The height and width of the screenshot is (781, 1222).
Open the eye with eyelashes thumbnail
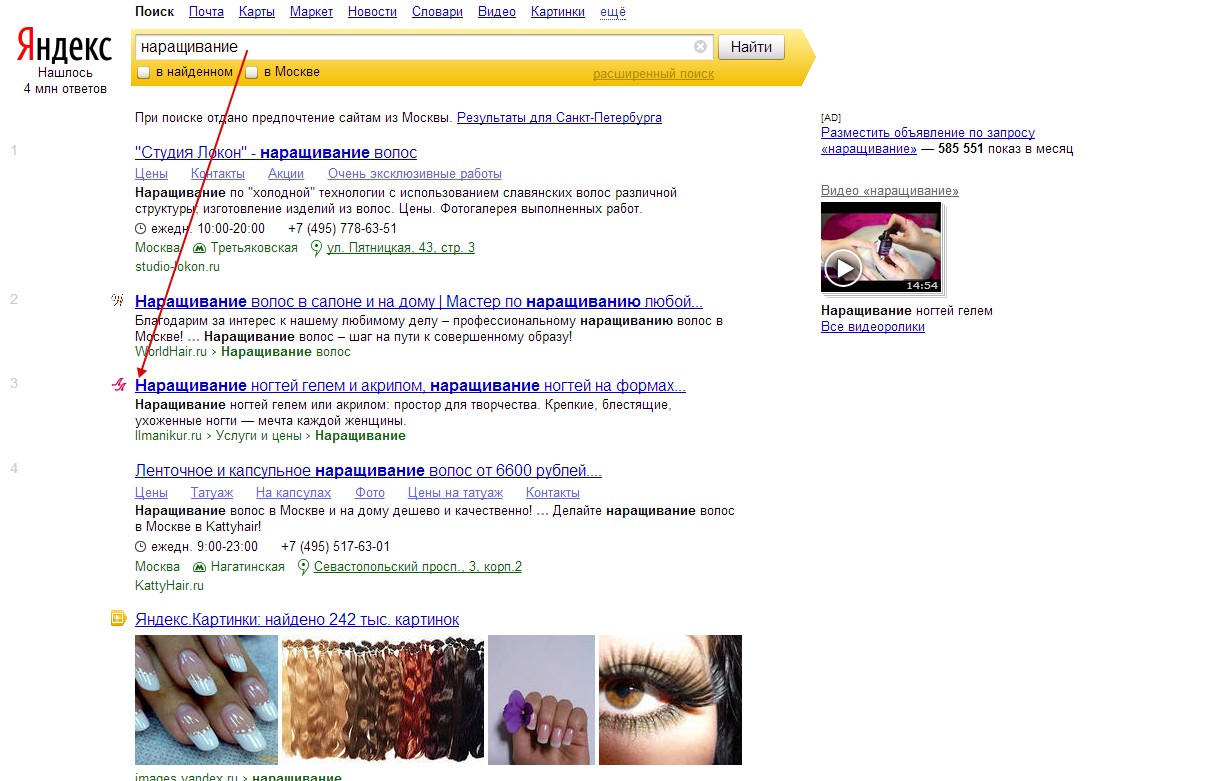[x=670, y=700]
